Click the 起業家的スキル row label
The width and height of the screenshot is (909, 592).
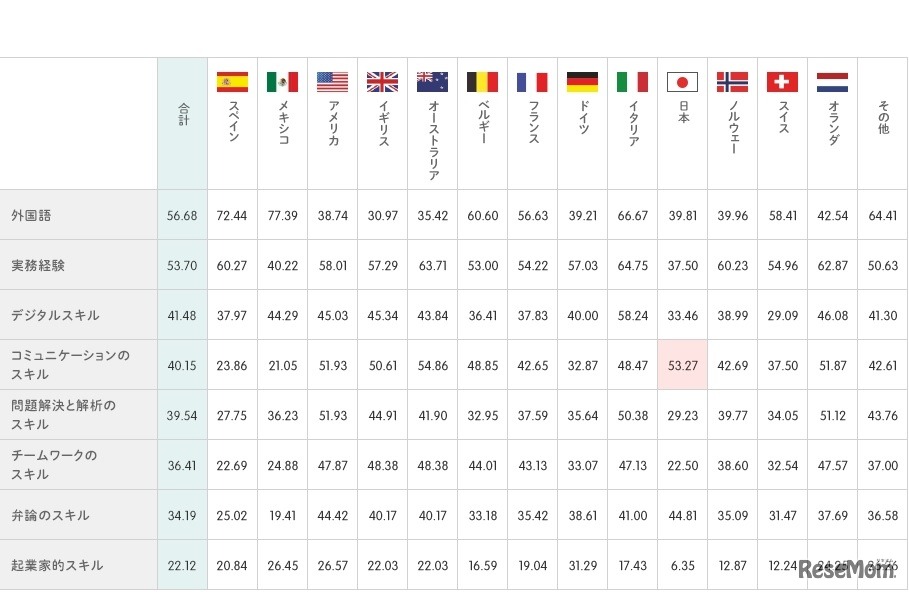(x=56, y=565)
